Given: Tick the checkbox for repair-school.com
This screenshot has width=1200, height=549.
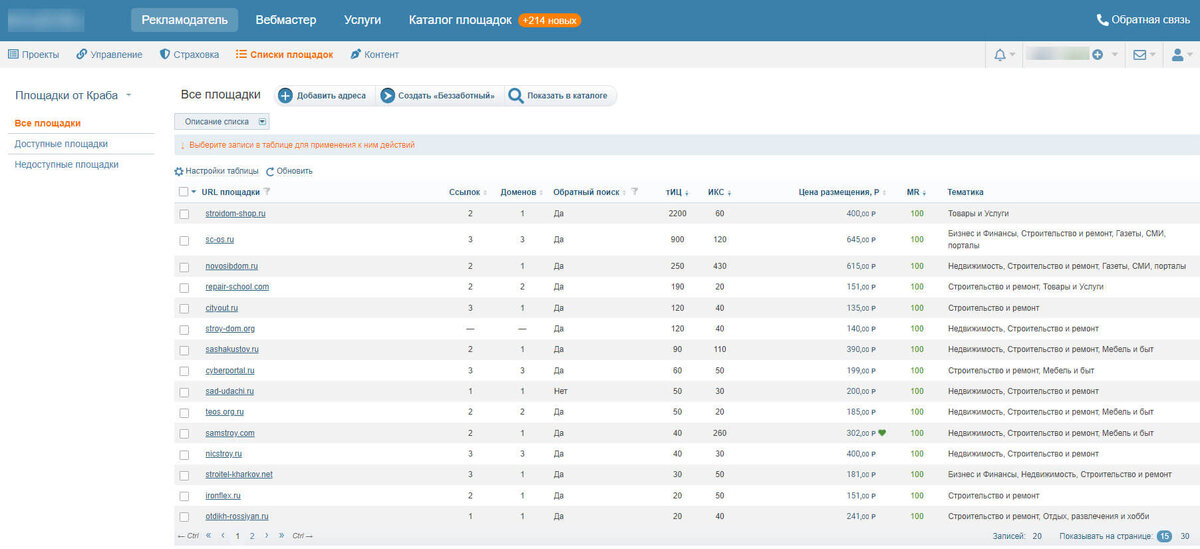Looking at the screenshot, I should point(184,287).
